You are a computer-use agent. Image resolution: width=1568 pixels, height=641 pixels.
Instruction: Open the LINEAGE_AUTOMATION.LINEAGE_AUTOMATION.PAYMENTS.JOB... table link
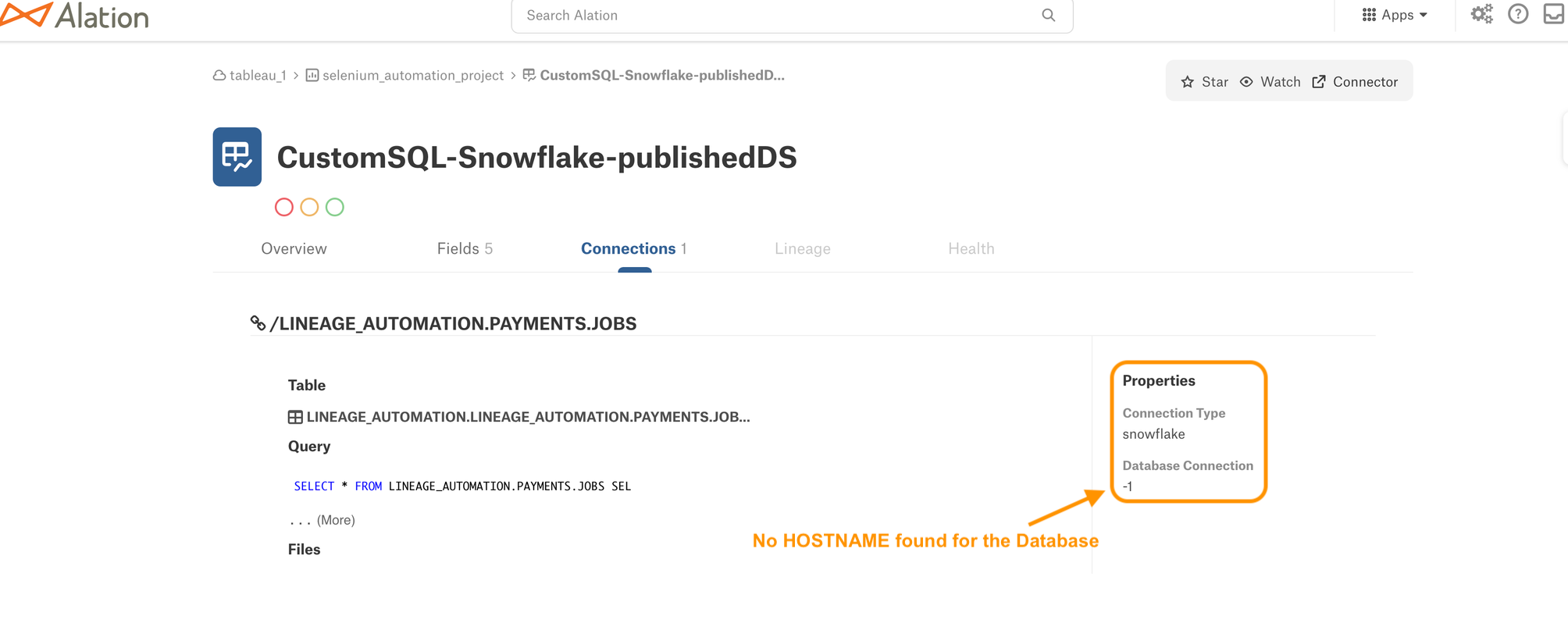[528, 417]
